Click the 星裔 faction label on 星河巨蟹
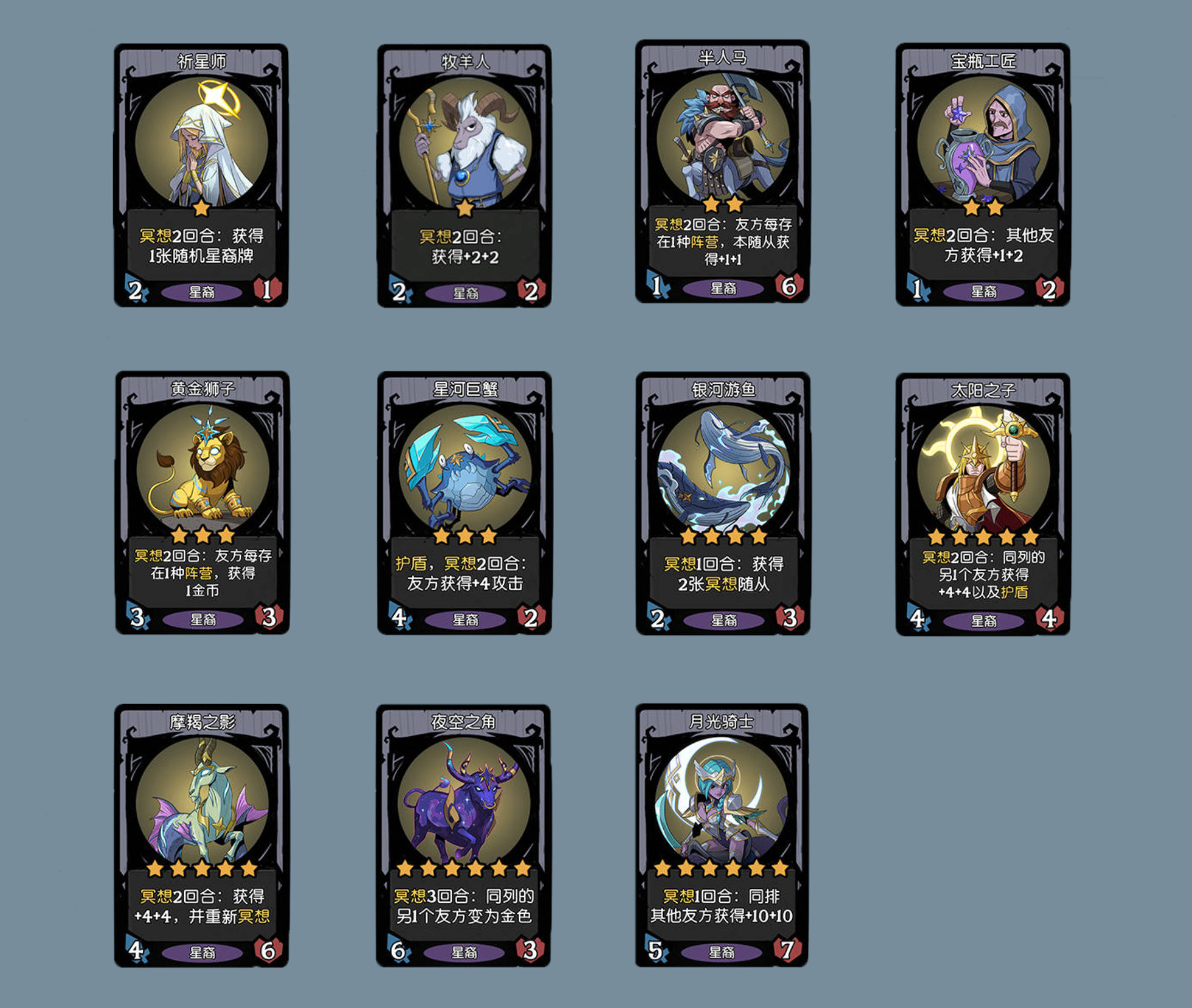Screen dimensions: 1192x1008 tap(465, 620)
